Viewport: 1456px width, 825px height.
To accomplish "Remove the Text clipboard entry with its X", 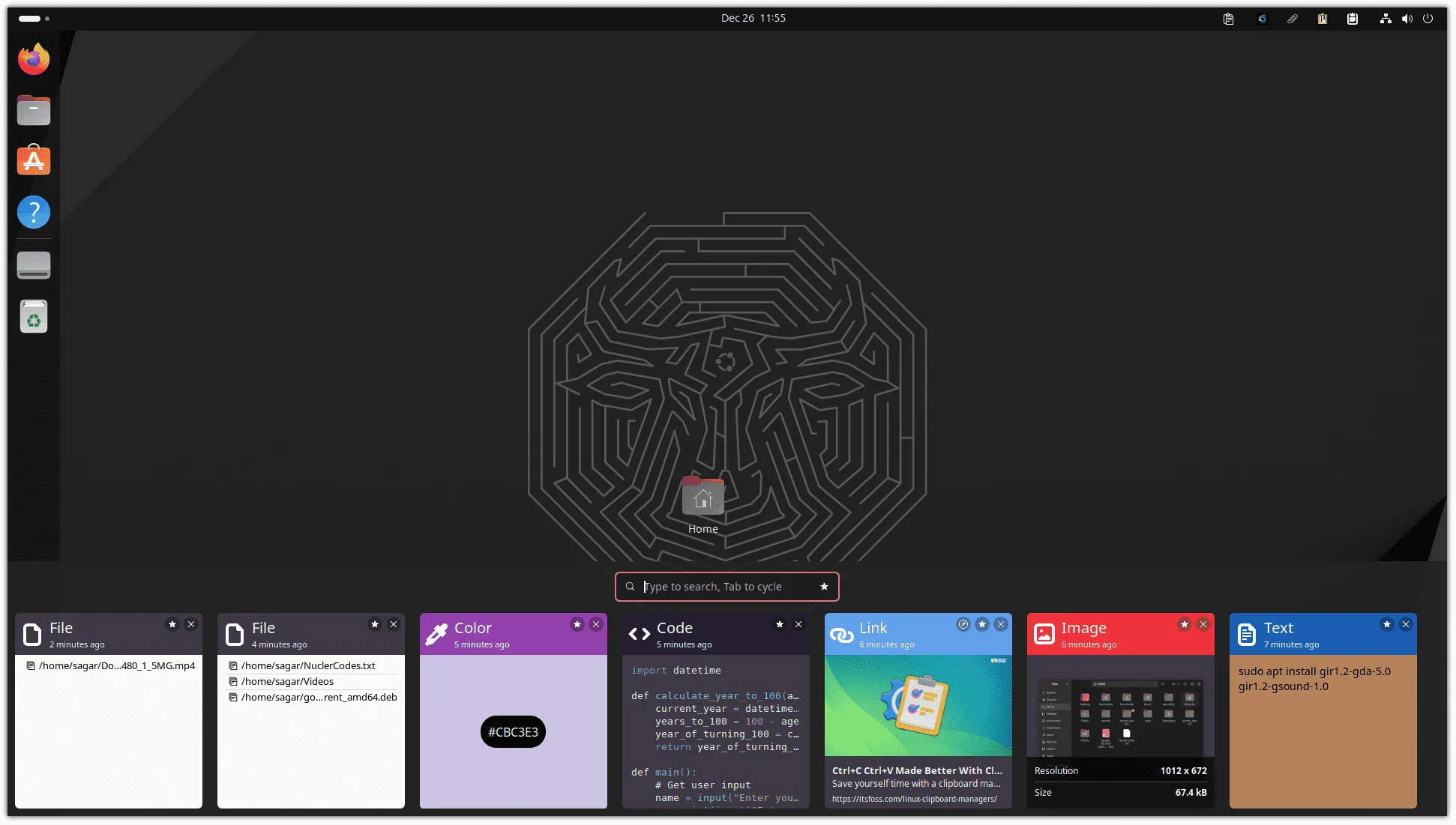I will click(x=1407, y=623).
